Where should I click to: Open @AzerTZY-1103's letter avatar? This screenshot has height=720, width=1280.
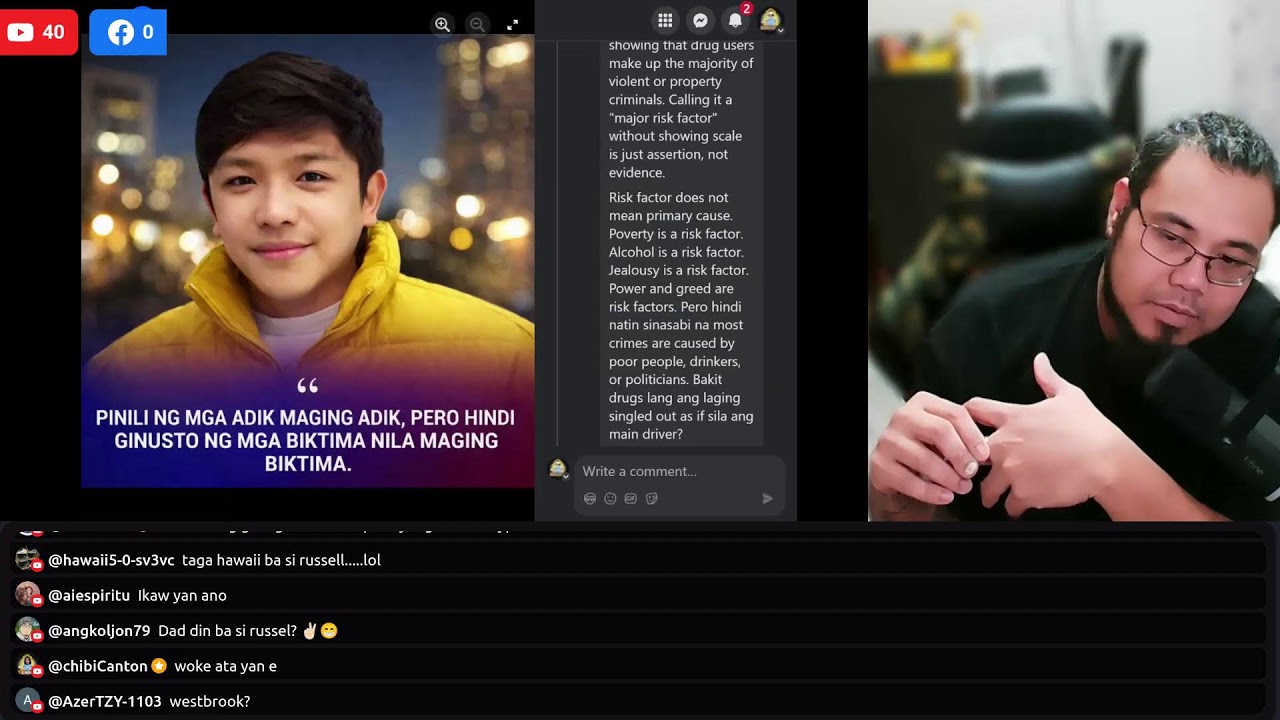[28, 701]
